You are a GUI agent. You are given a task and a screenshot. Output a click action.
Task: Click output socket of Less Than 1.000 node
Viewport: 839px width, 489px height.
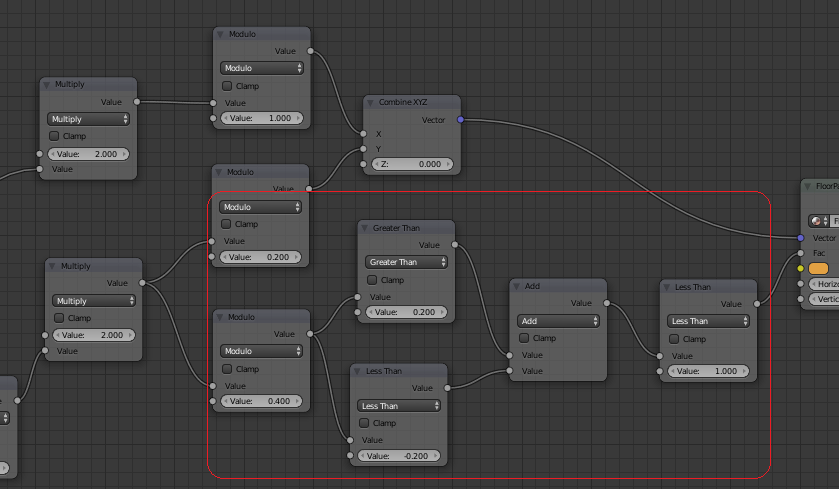(757, 304)
